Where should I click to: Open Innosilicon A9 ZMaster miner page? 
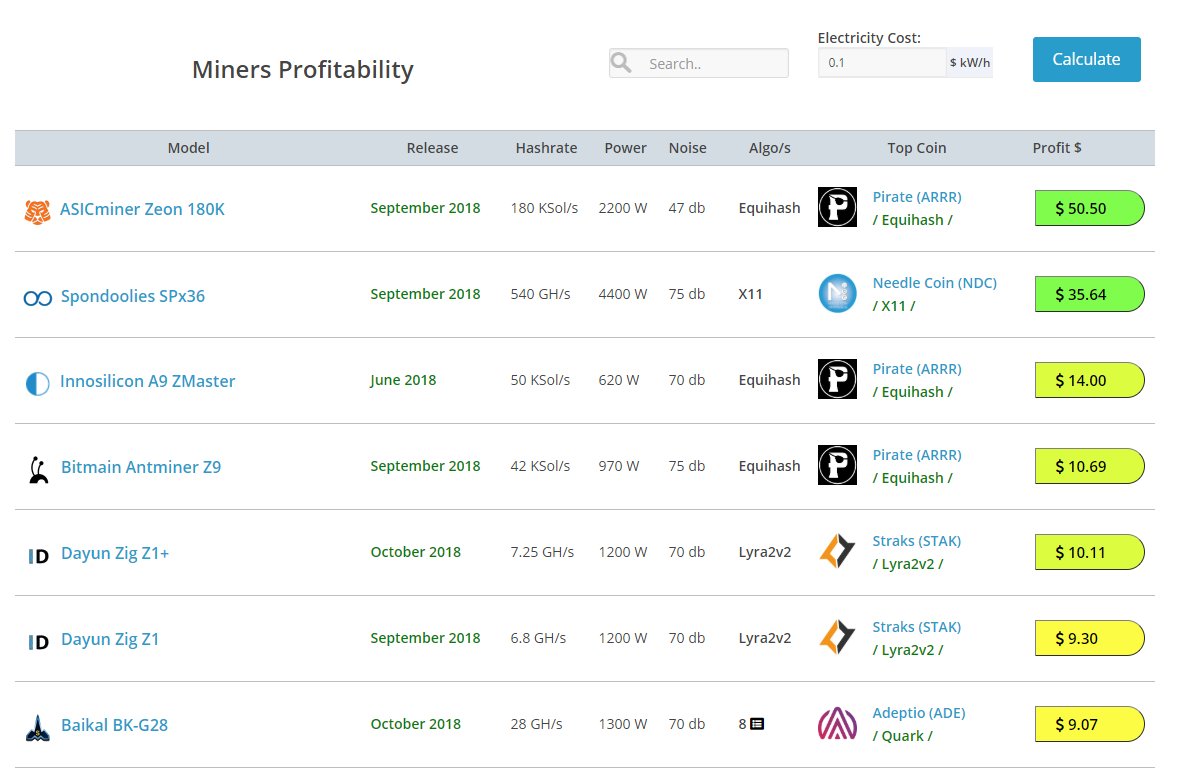click(x=147, y=381)
